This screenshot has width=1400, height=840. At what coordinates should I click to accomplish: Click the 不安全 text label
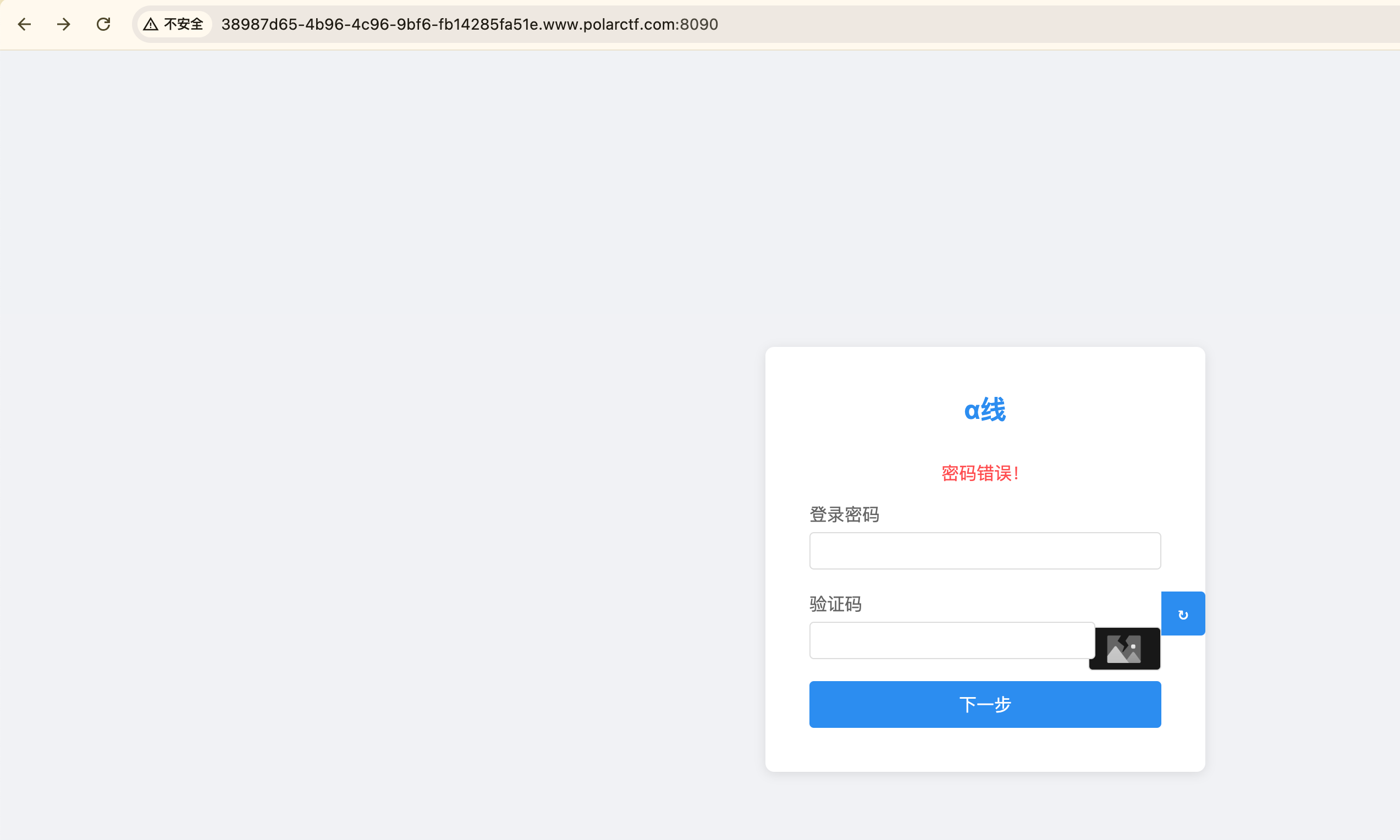click(x=184, y=24)
